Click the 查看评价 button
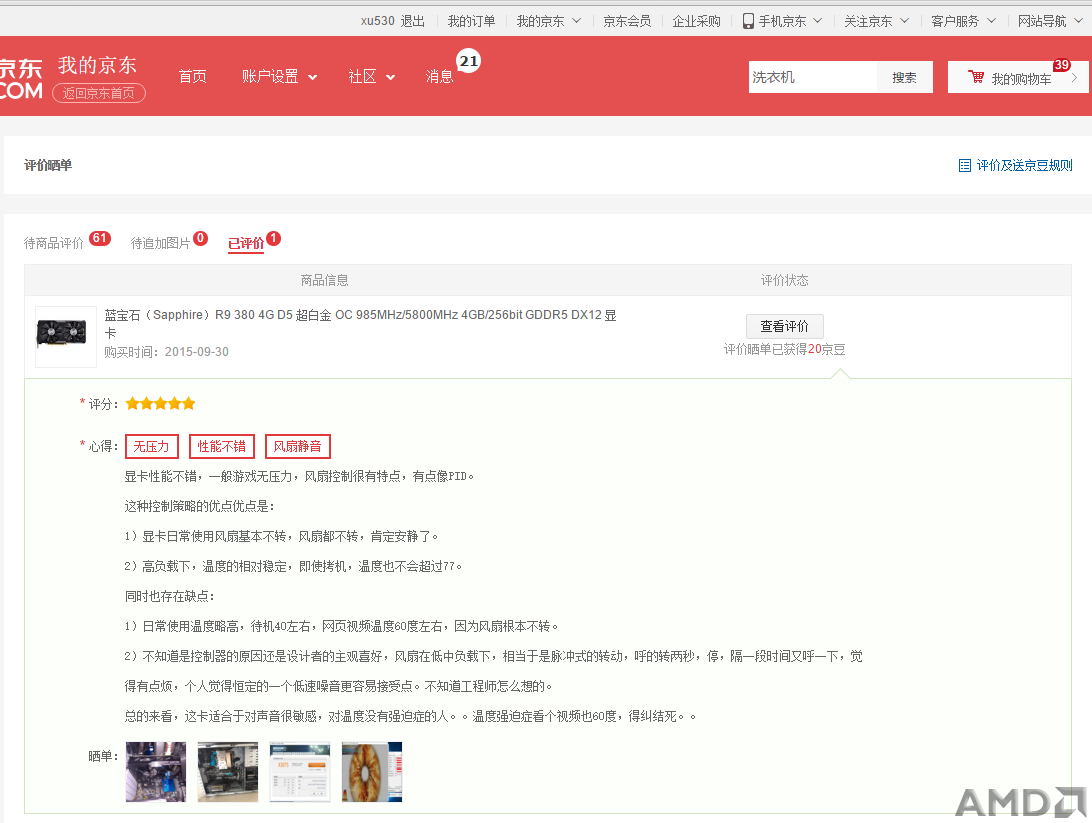Image resolution: width=1092 pixels, height=823 pixels. coord(784,326)
